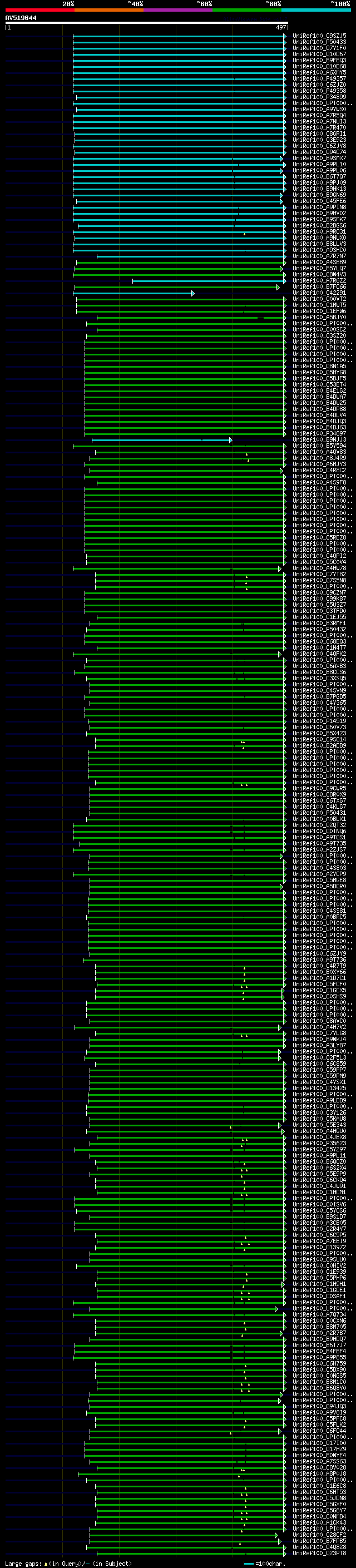Screen dimensions: 356x1568
Task: Click hit label UniRef100_Q6FQ44
Action: click(x=319, y=1431)
